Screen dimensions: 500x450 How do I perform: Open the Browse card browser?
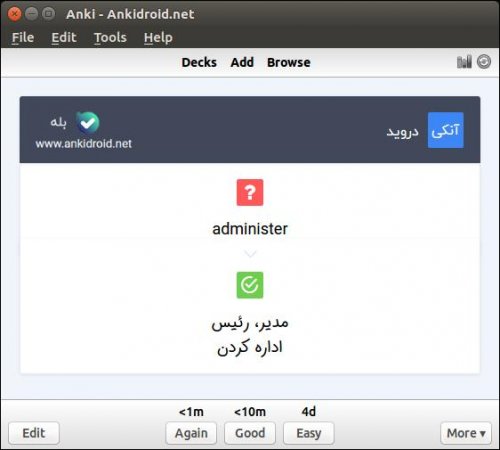click(x=289, y=62)
